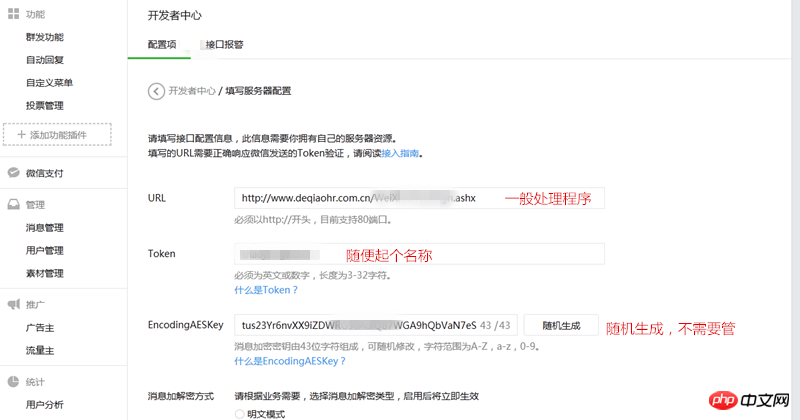Go to 开发者中心 breadcrumb link
800x420 pixels.
pyautogui.click(x=191, y=91)
